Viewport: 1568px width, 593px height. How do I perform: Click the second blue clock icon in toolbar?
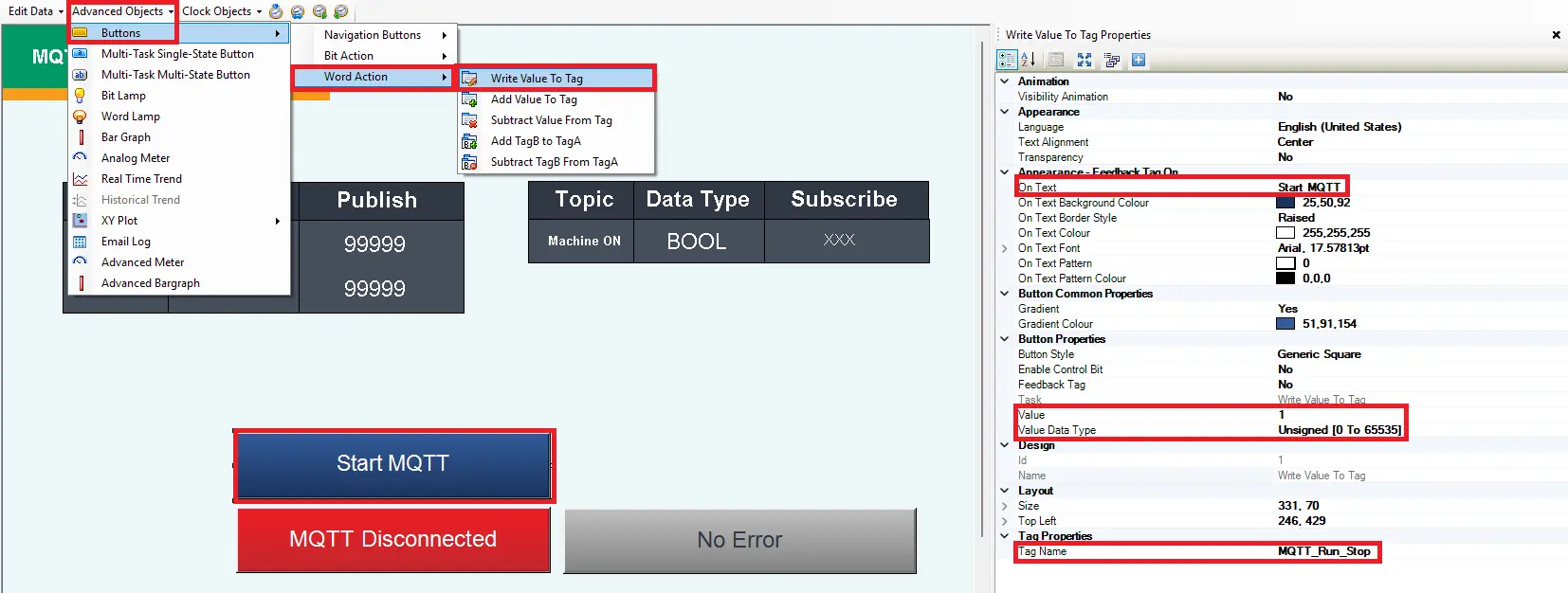tap(298, 11)
